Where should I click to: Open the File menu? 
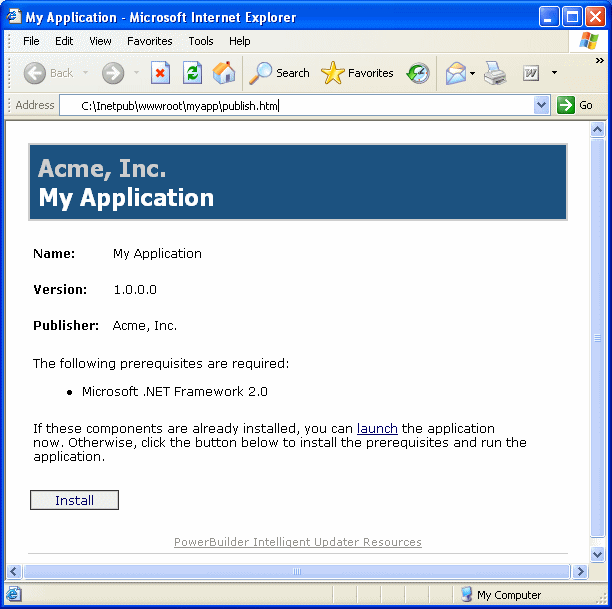pyautogui.click(x=31, y=41)
